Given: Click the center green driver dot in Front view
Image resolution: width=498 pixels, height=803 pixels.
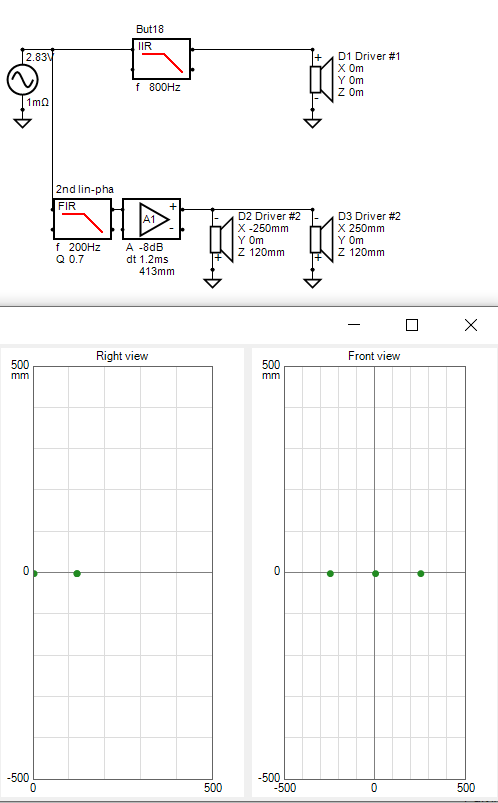Looking at the screenshot, I should [376, 574].
